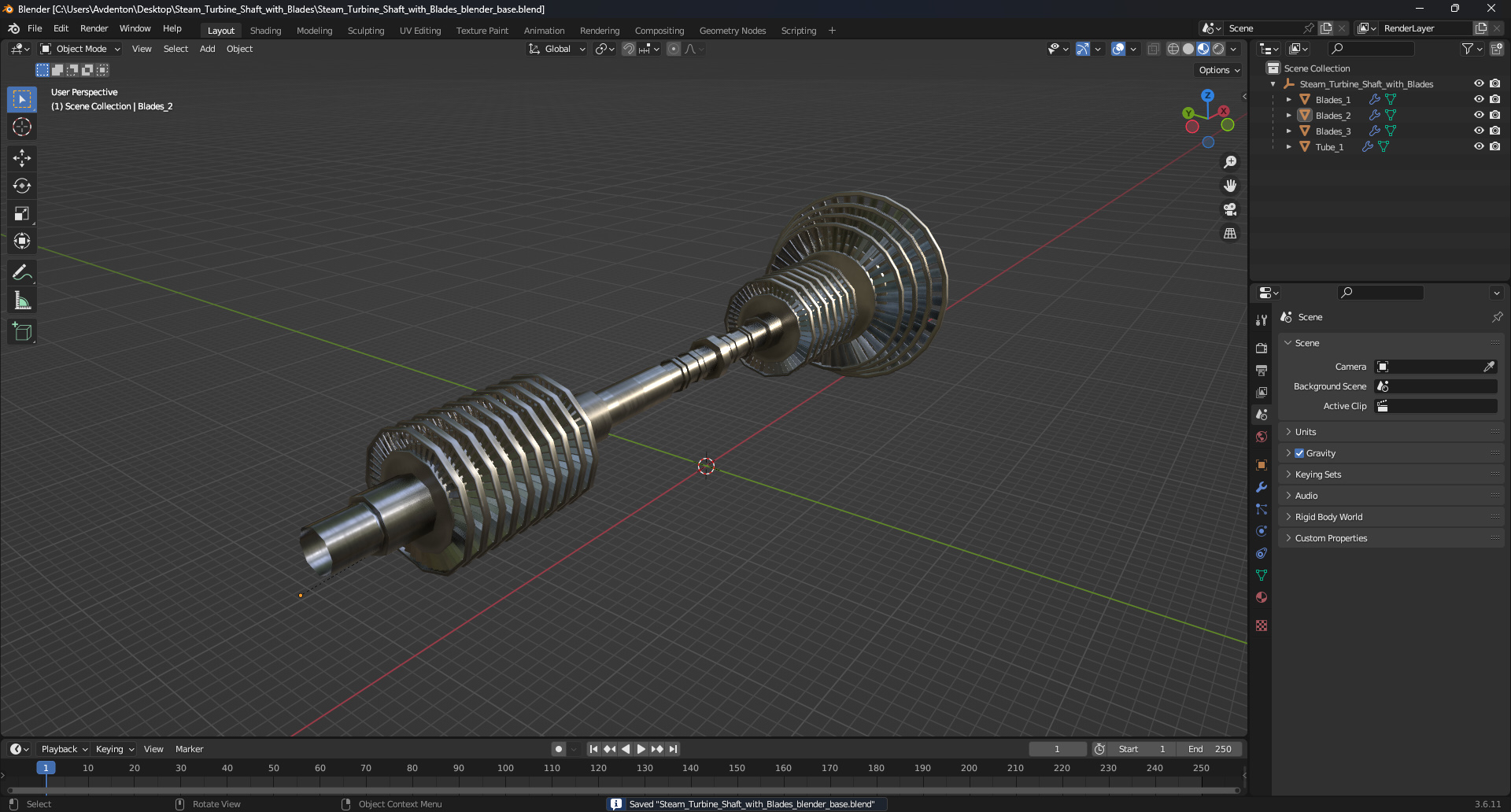Toggle snapping magnet icon
This screenshot has height=812, width=1511.
(629, 49)
